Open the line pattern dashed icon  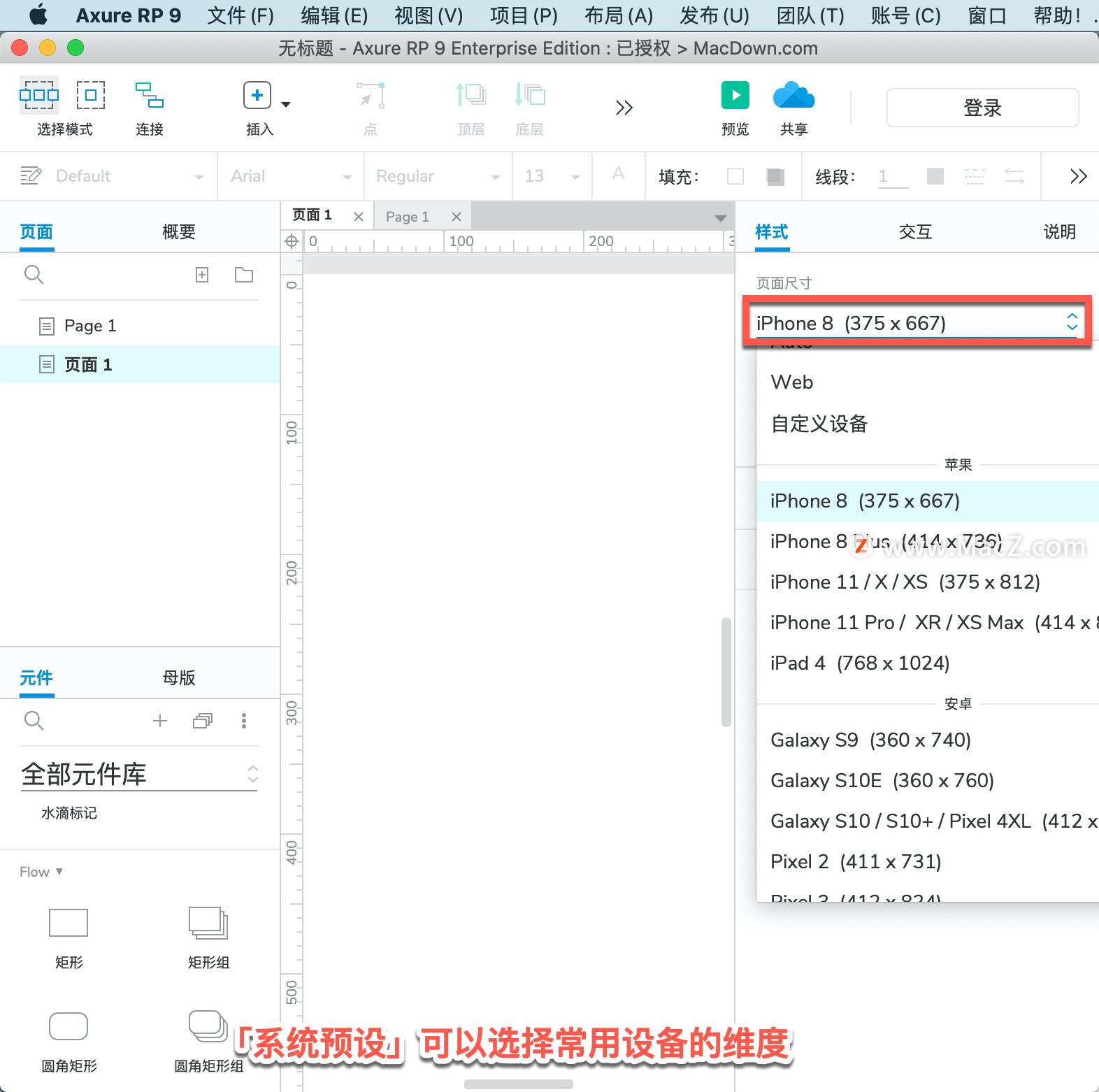(975, 176)
